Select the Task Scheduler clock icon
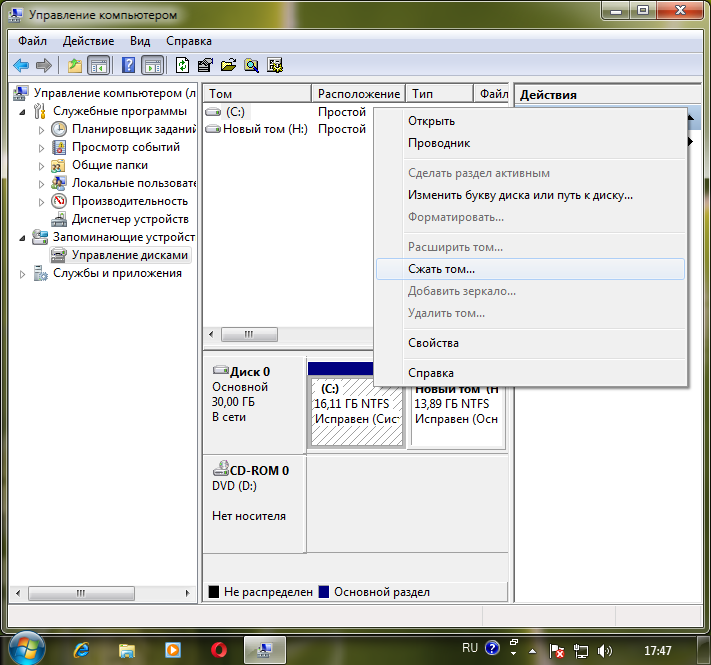 (x=59, y=129)
